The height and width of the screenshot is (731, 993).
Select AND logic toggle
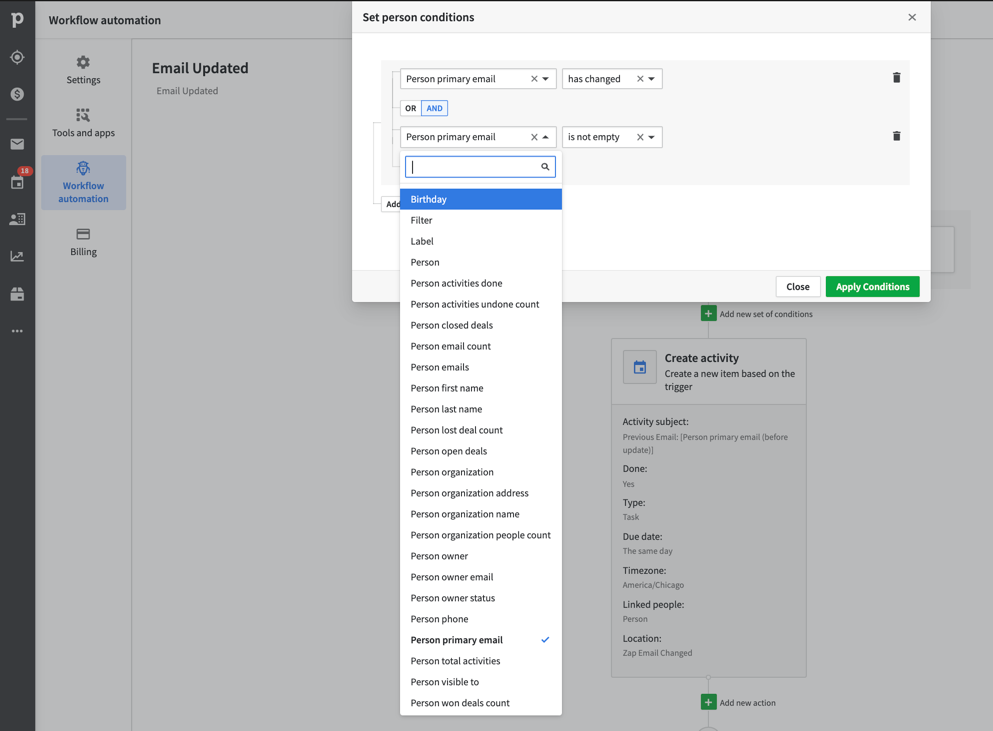coord(434,108)
